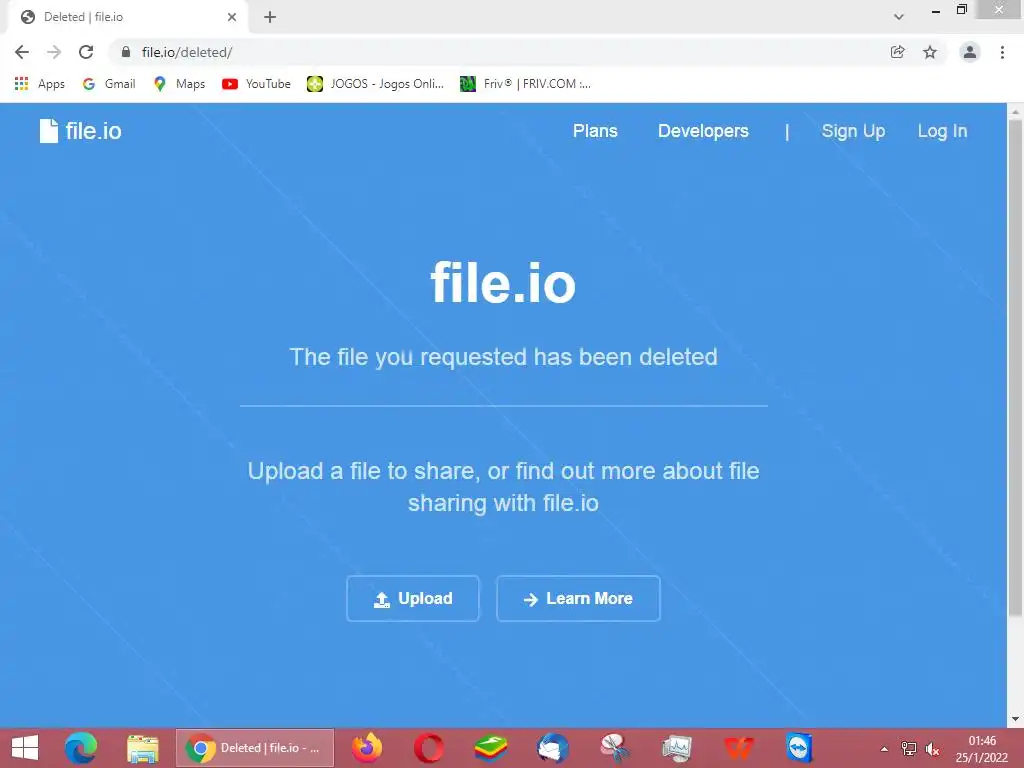Click the Upload button
The image size is (1024, 768).
[413, 598]
